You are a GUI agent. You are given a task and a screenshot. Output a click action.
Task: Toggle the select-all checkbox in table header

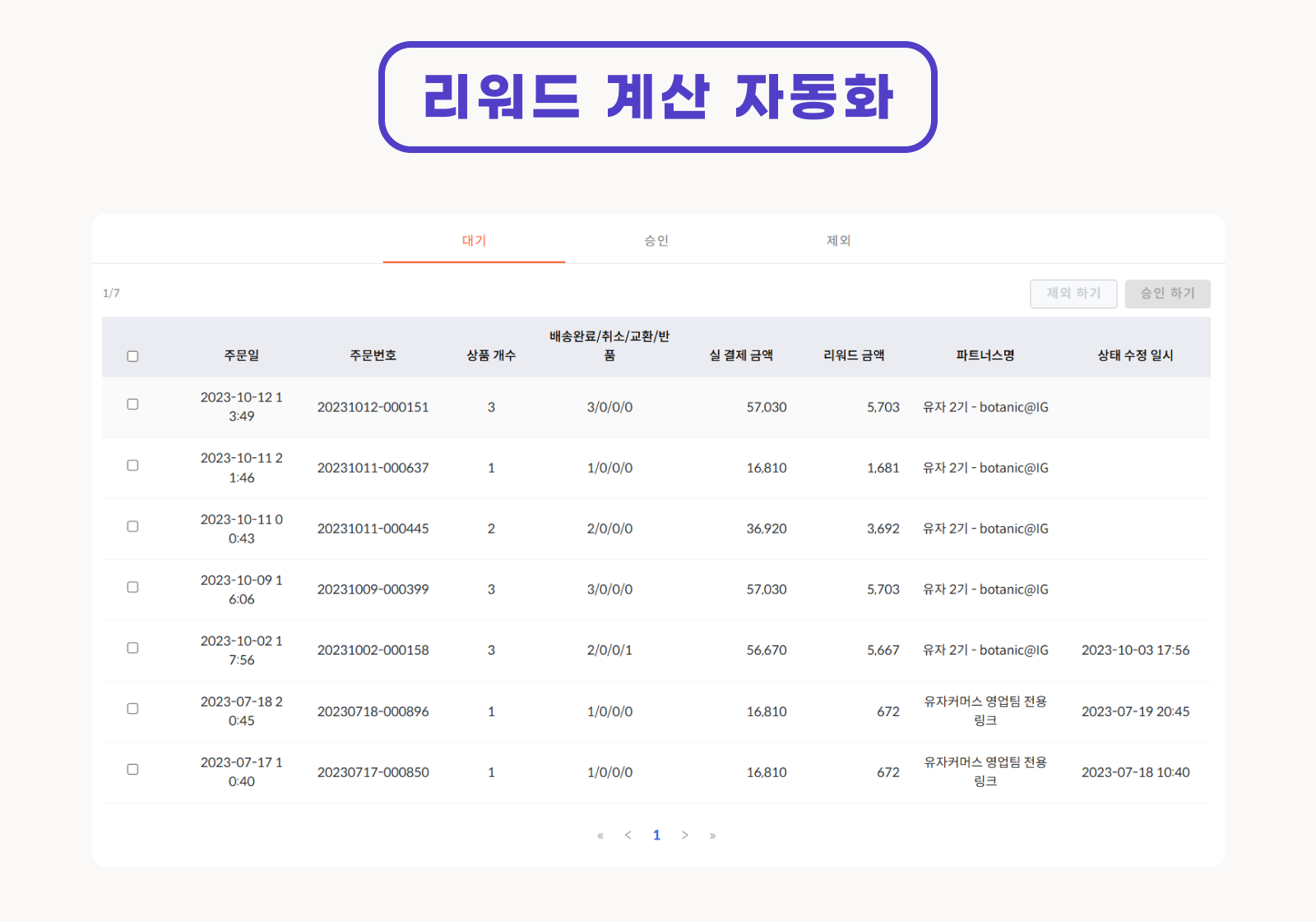coord(132,355)
